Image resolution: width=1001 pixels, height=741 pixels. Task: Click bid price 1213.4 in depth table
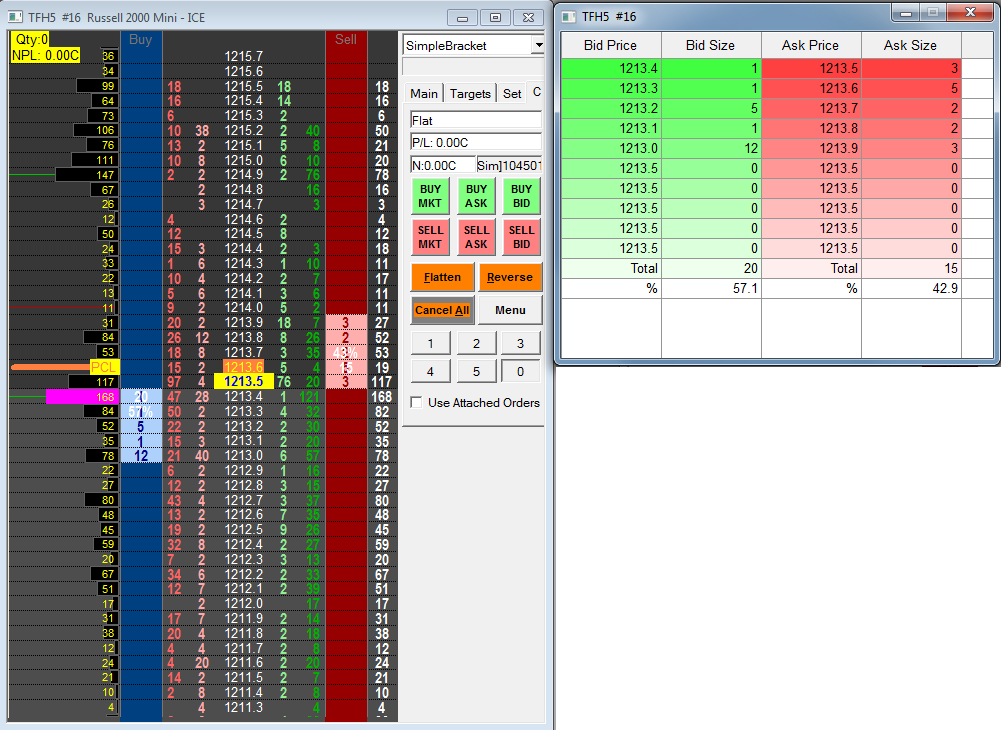(611, 68)
